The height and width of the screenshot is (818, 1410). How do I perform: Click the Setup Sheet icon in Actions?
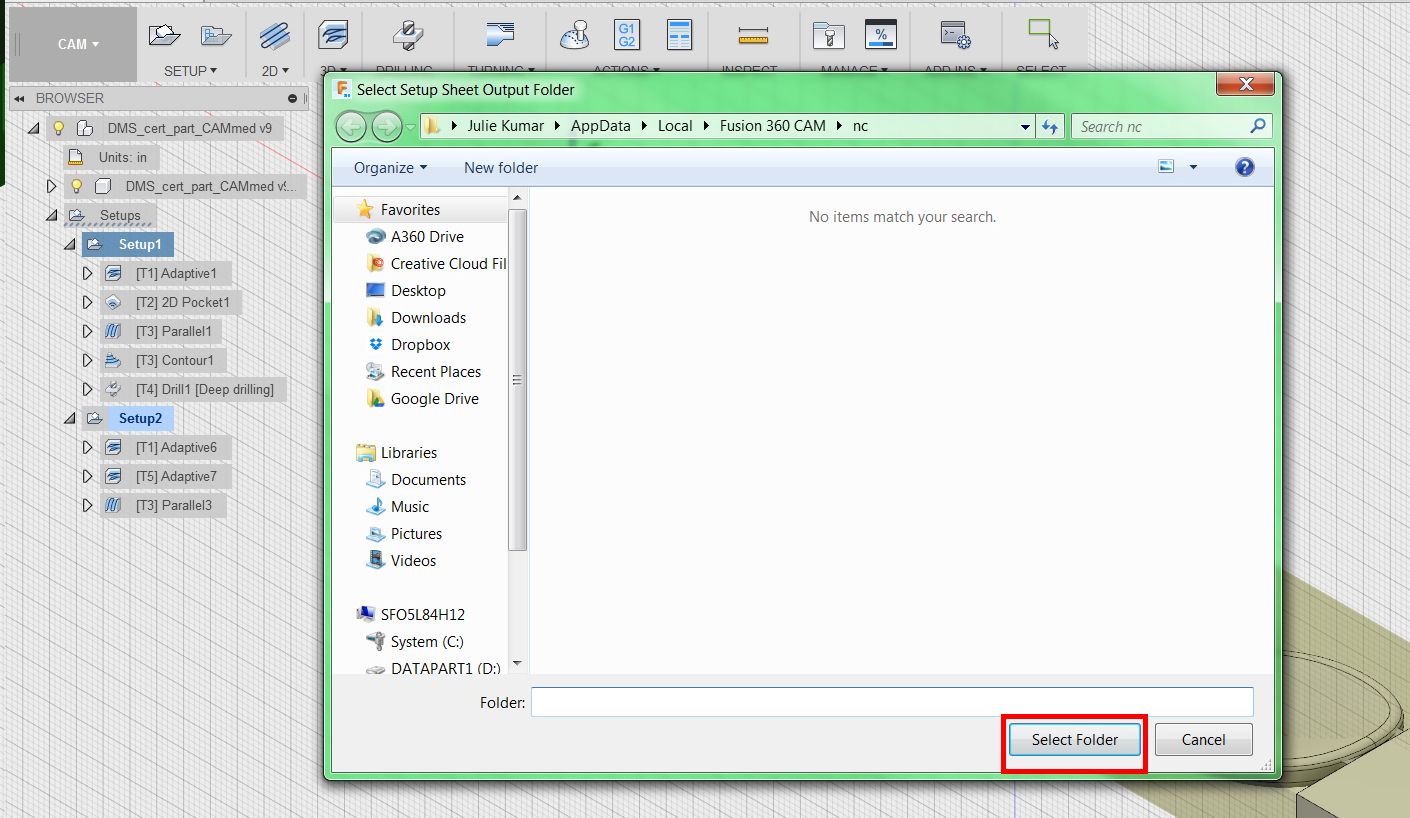(x=680, y=35)
